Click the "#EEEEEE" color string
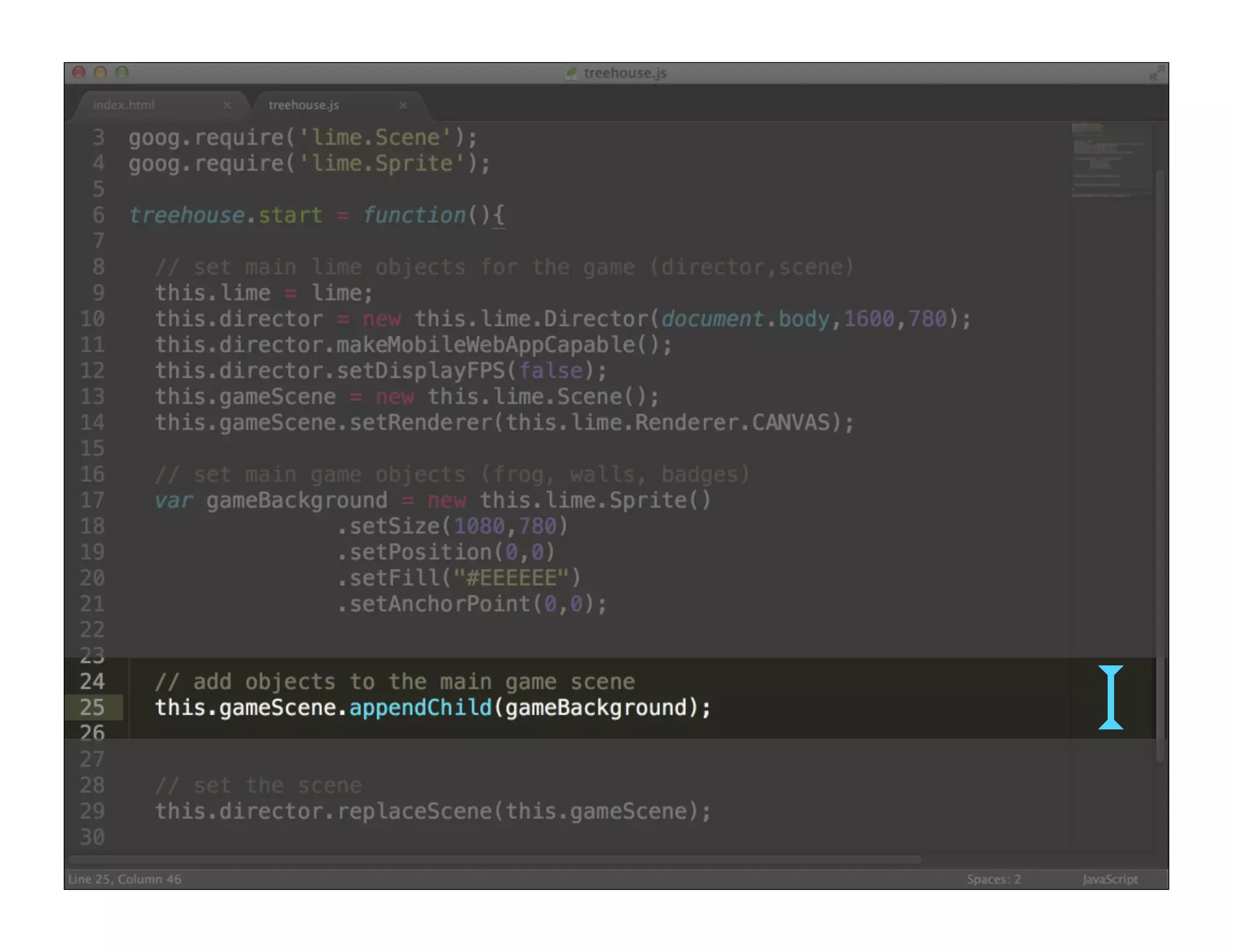Viewport: 1233px width, 952px height. [511, 578]
